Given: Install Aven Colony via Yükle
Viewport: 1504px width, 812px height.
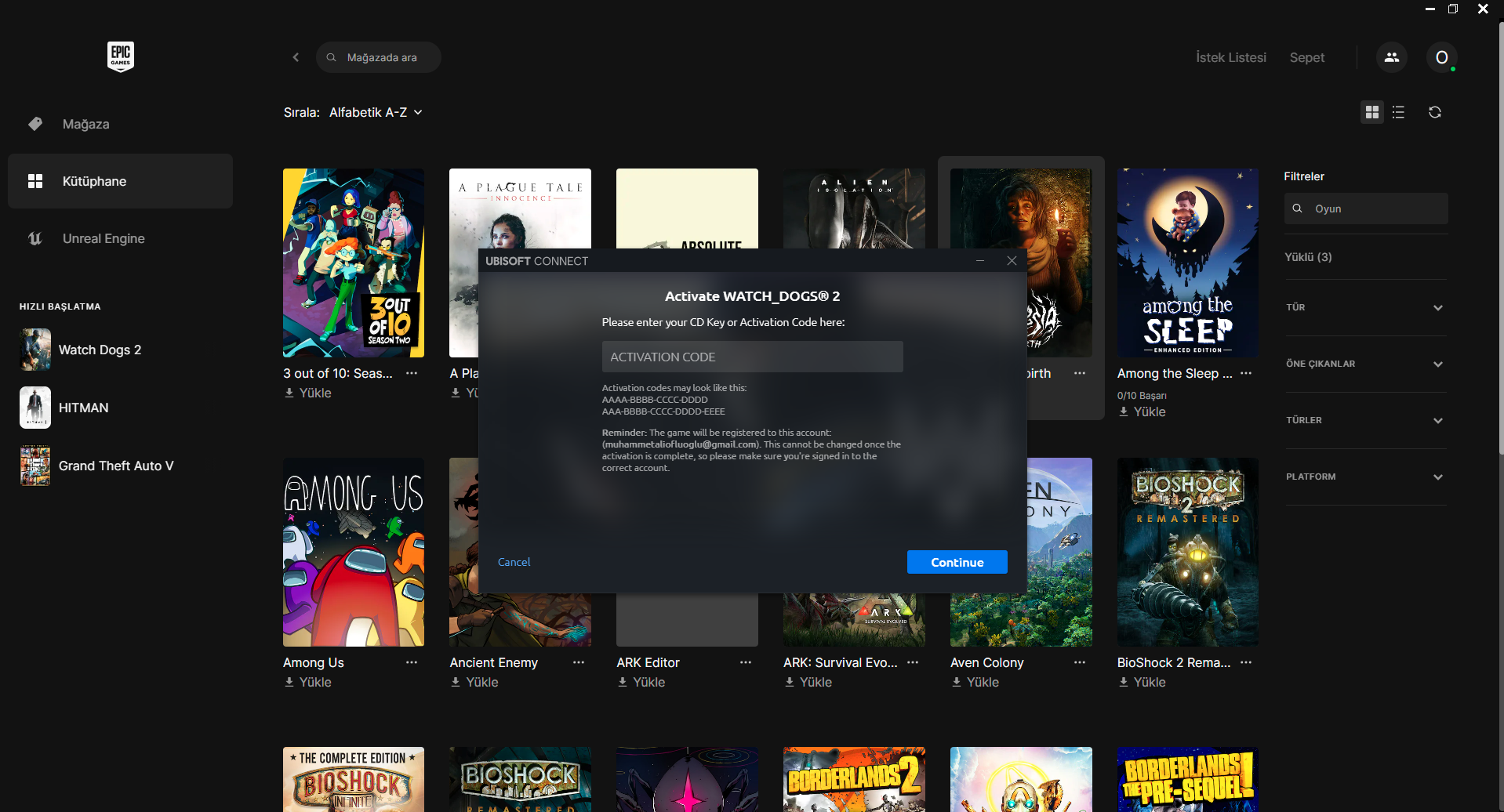Looking at the screenshot, I should point(975,682).
